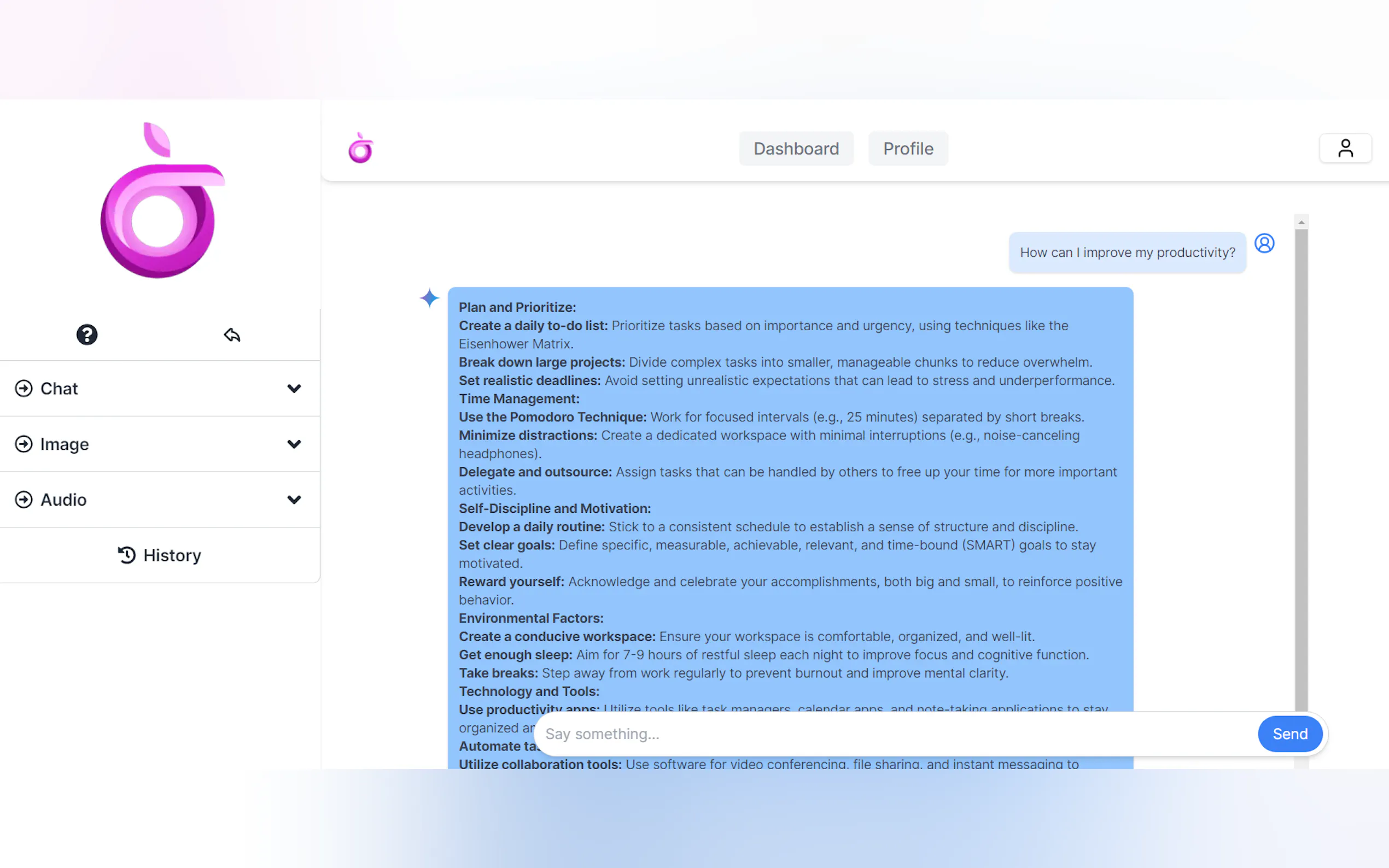Open the user account icon top right
The height and width of the screenshot is (868, 1389).
[x=1345, y=149]
